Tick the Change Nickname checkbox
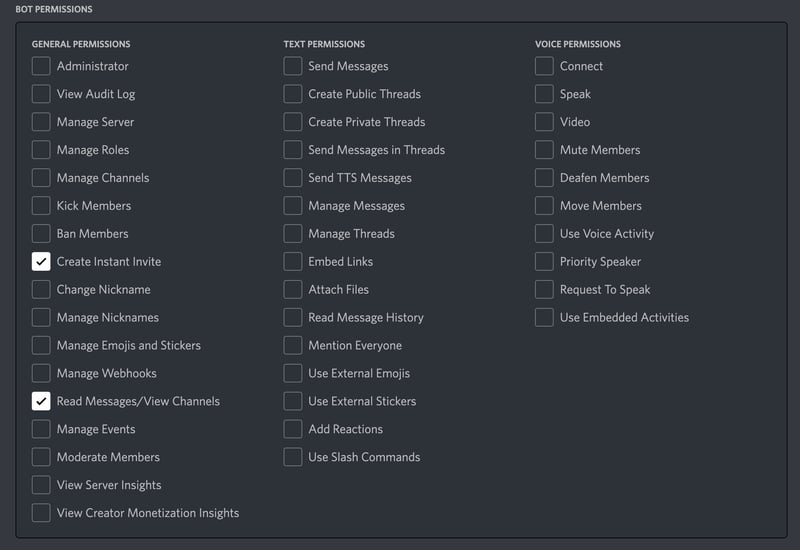Image resolution: width=800 pixels, height=550 pixels. click(x=41, y=289)
